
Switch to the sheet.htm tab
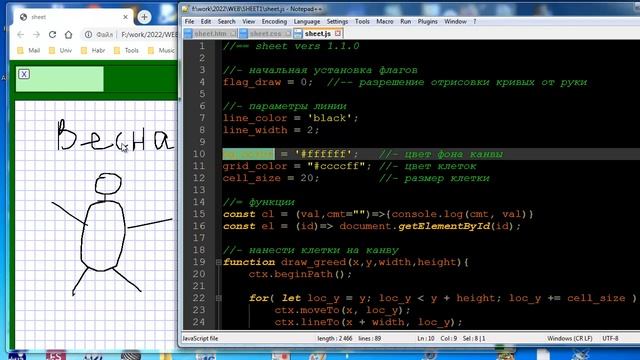pyautogui.click(x=210, y=33)
